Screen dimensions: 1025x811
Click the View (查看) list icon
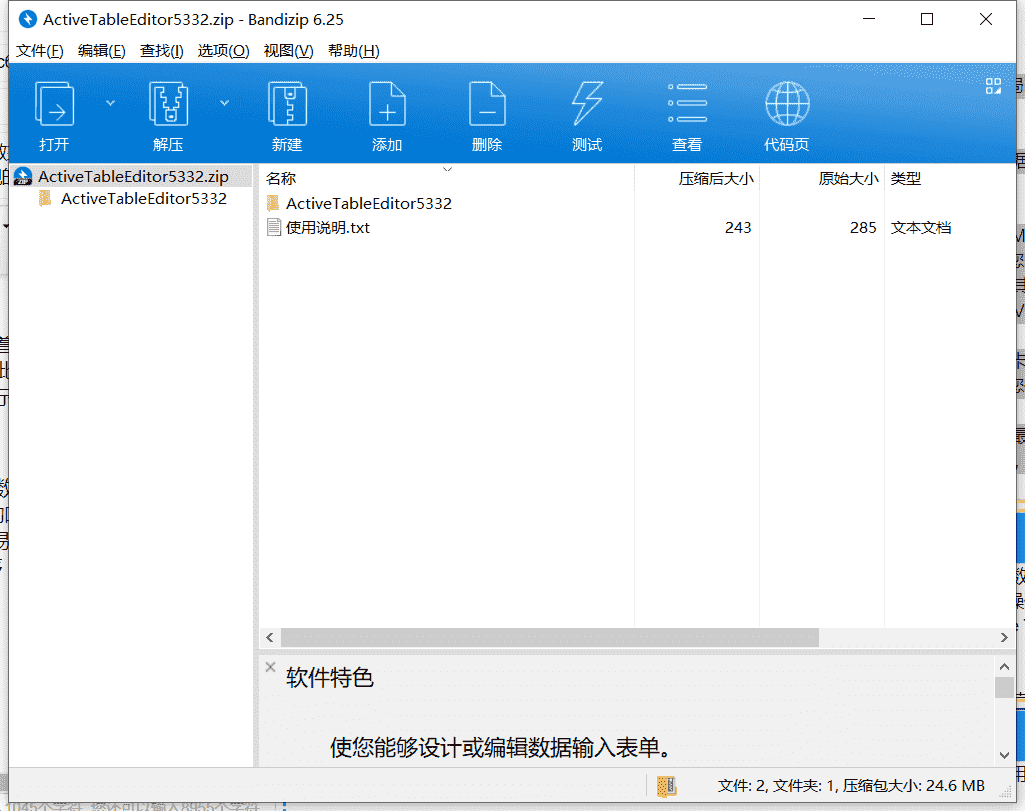coord(687,104)
